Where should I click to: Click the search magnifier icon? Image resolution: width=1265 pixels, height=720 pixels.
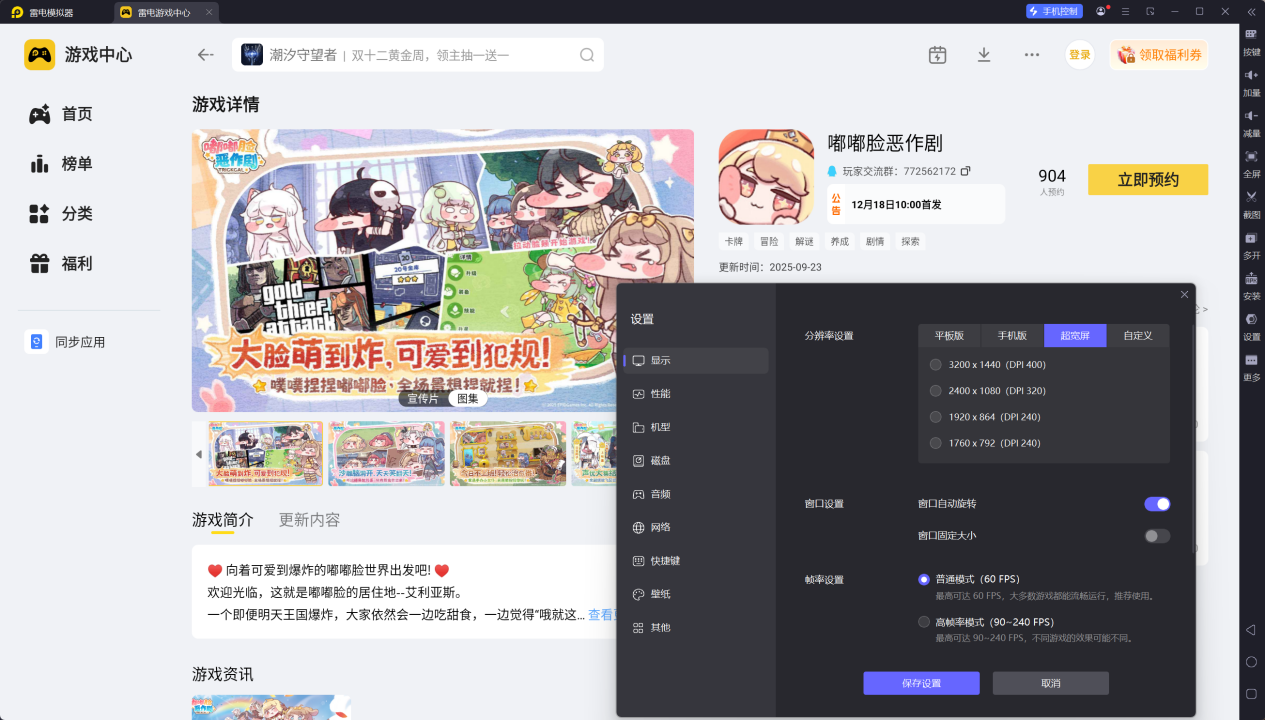click(x=587, y=55)
